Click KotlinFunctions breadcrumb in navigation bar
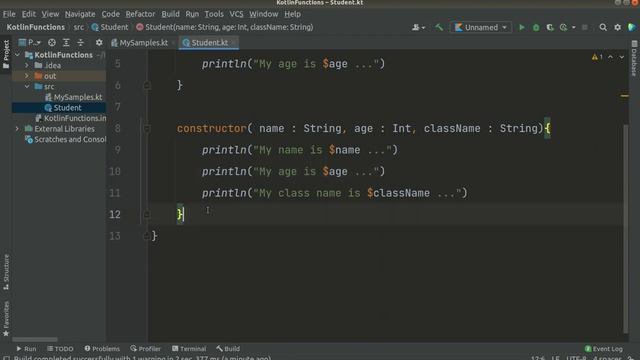This screenshot has height=360, width=640. tap(36, 27)
